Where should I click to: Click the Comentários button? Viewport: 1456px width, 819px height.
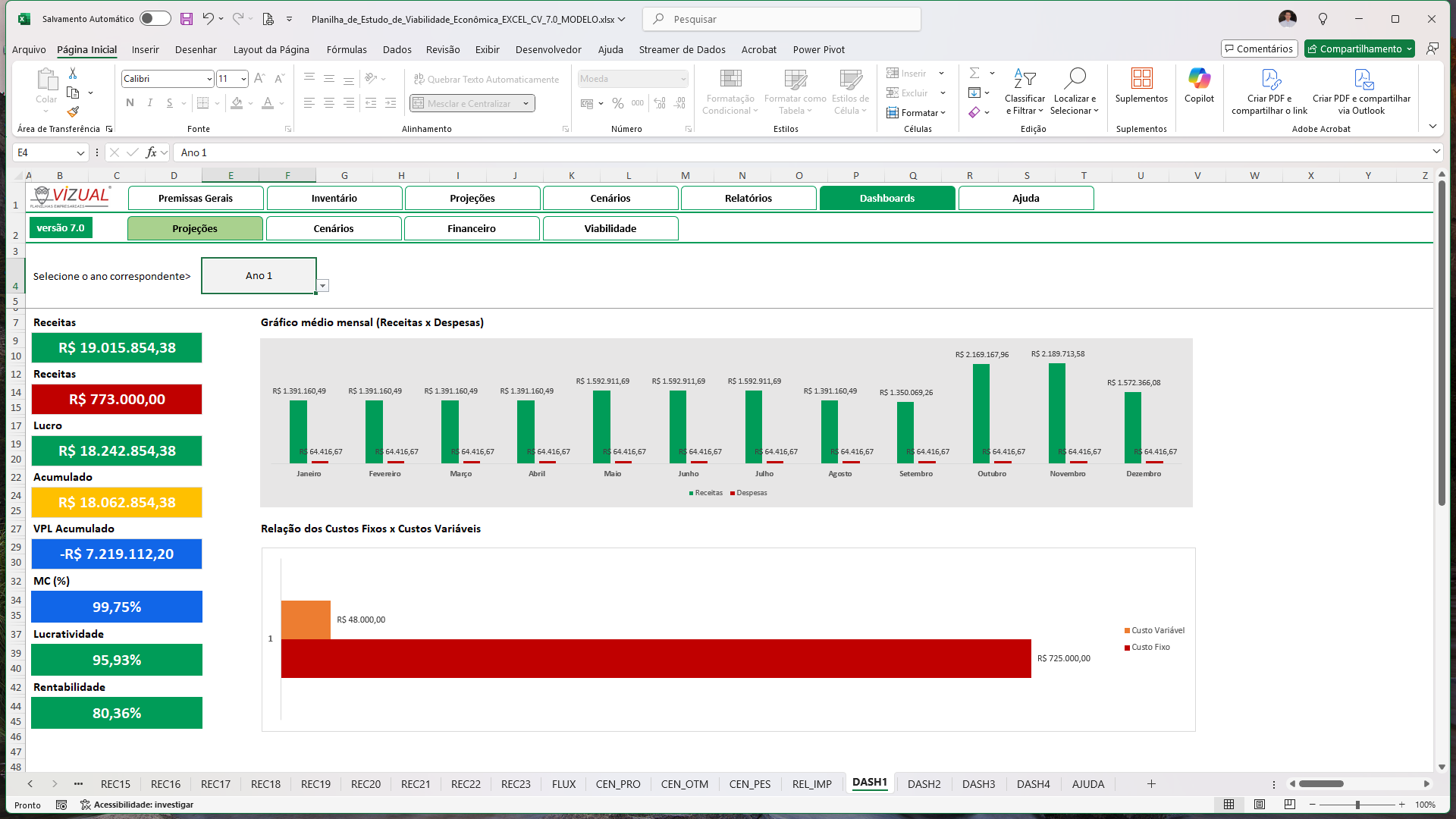pyautogui.click(x=1259, y=49)
